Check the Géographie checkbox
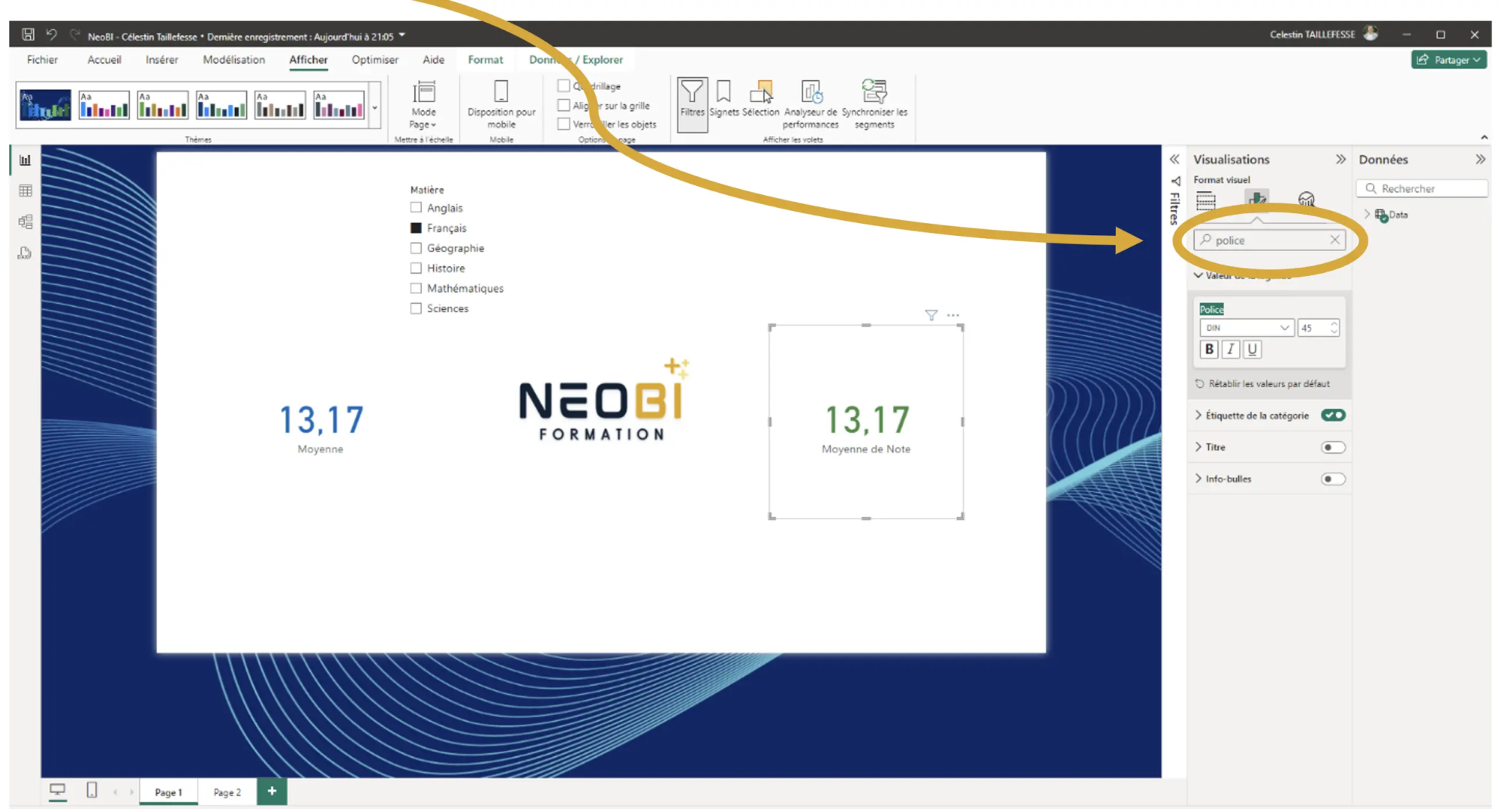Image resolution: width=1512 pixels, height=809 pixels. tap(416, 248)
